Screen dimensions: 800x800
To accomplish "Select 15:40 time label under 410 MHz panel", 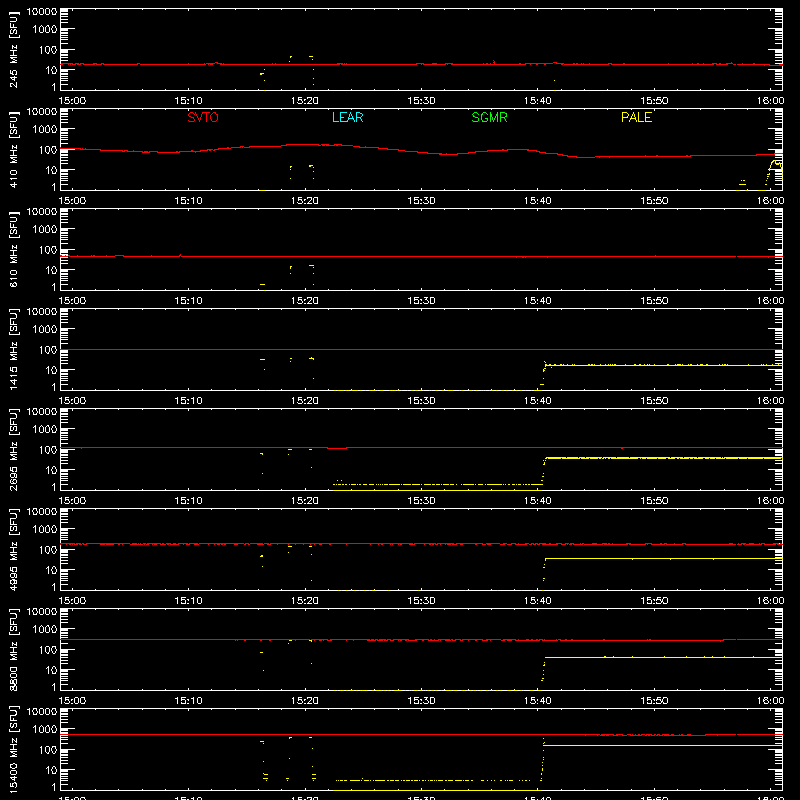I will click(x=538, y=201).
